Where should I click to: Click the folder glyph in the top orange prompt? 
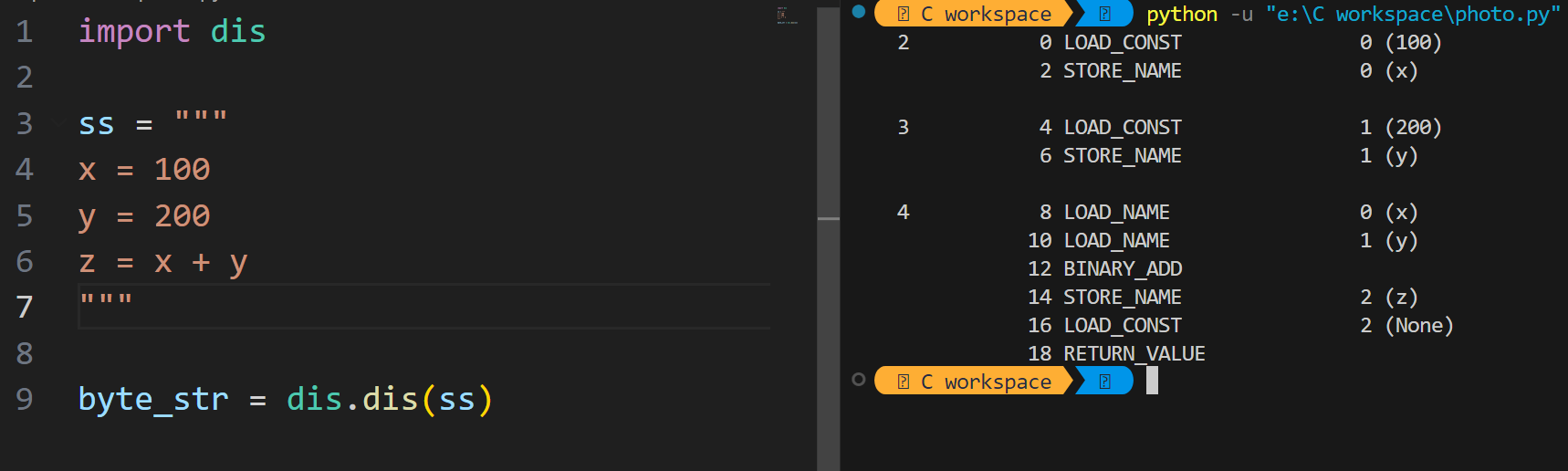[x=903, y=14]
